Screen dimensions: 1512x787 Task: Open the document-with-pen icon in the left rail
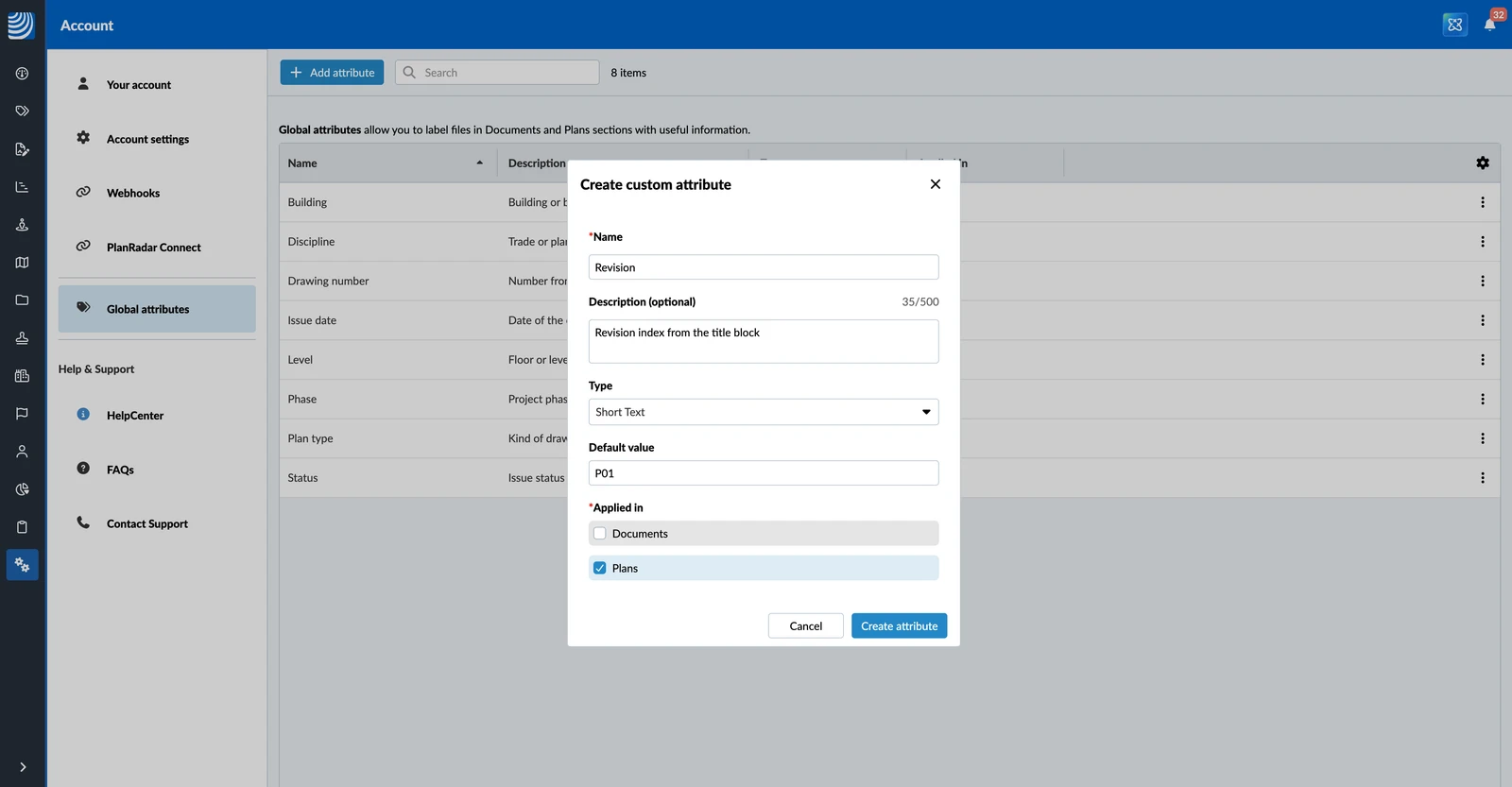[22, 149]
